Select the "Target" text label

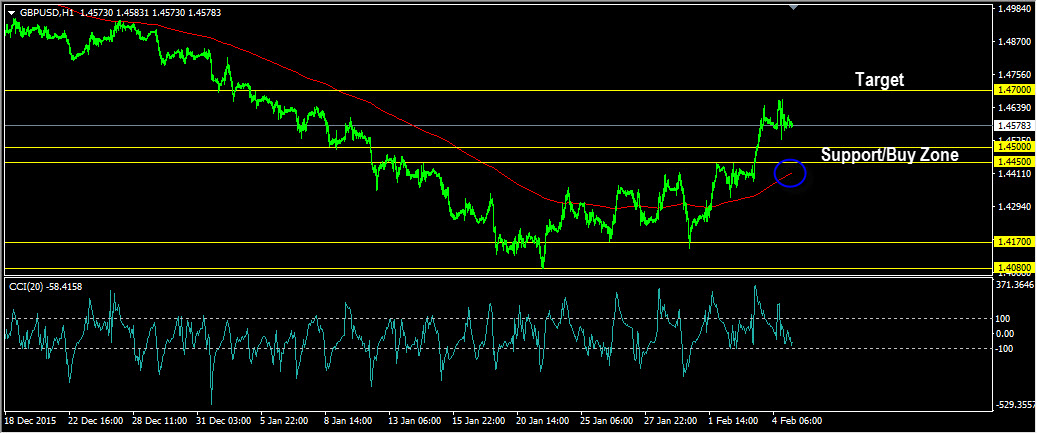[x=880, y=80]
